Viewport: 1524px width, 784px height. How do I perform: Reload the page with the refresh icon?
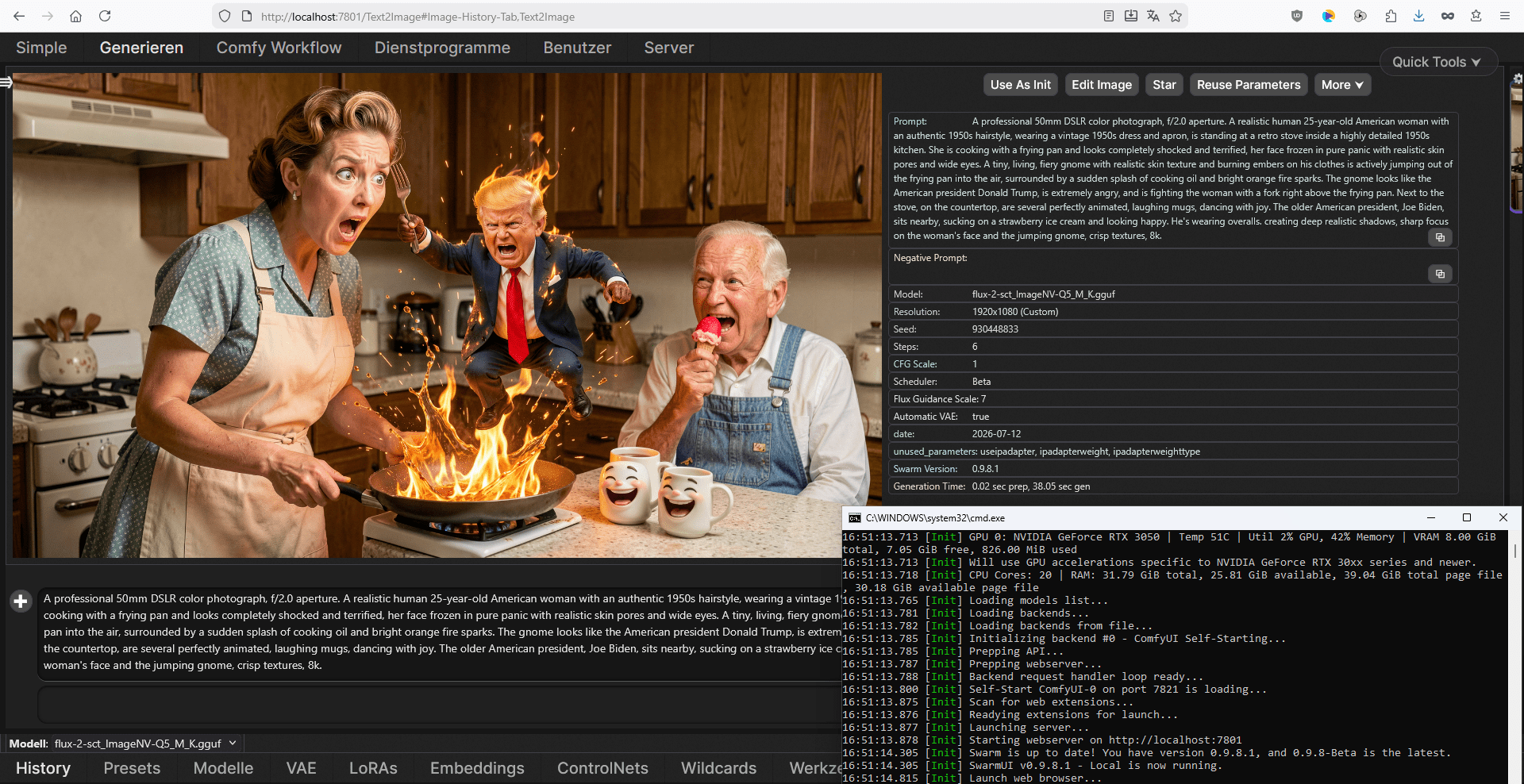click(105, 16)
